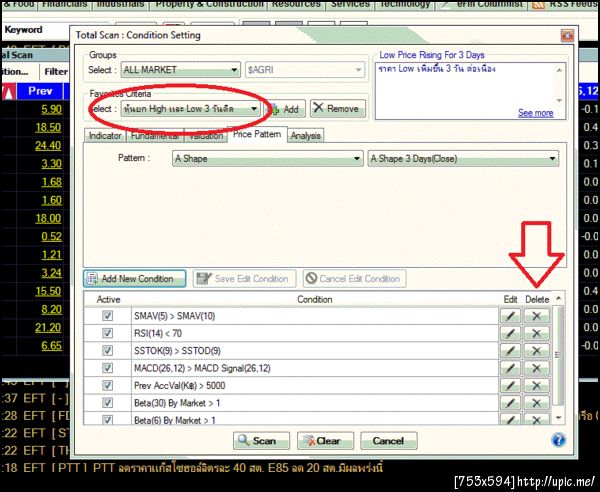Switch to the Valuation tab

[x=206, y=135]
